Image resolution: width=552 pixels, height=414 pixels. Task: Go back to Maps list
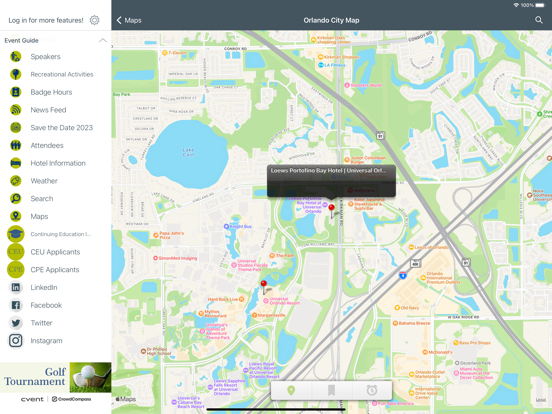(x=129, y=20)
